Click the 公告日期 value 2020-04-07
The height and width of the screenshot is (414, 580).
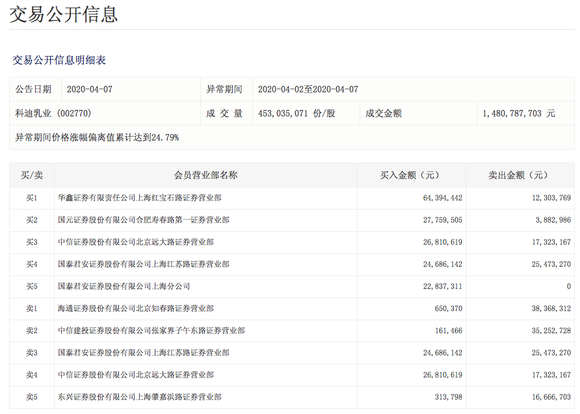click(90, 90)
